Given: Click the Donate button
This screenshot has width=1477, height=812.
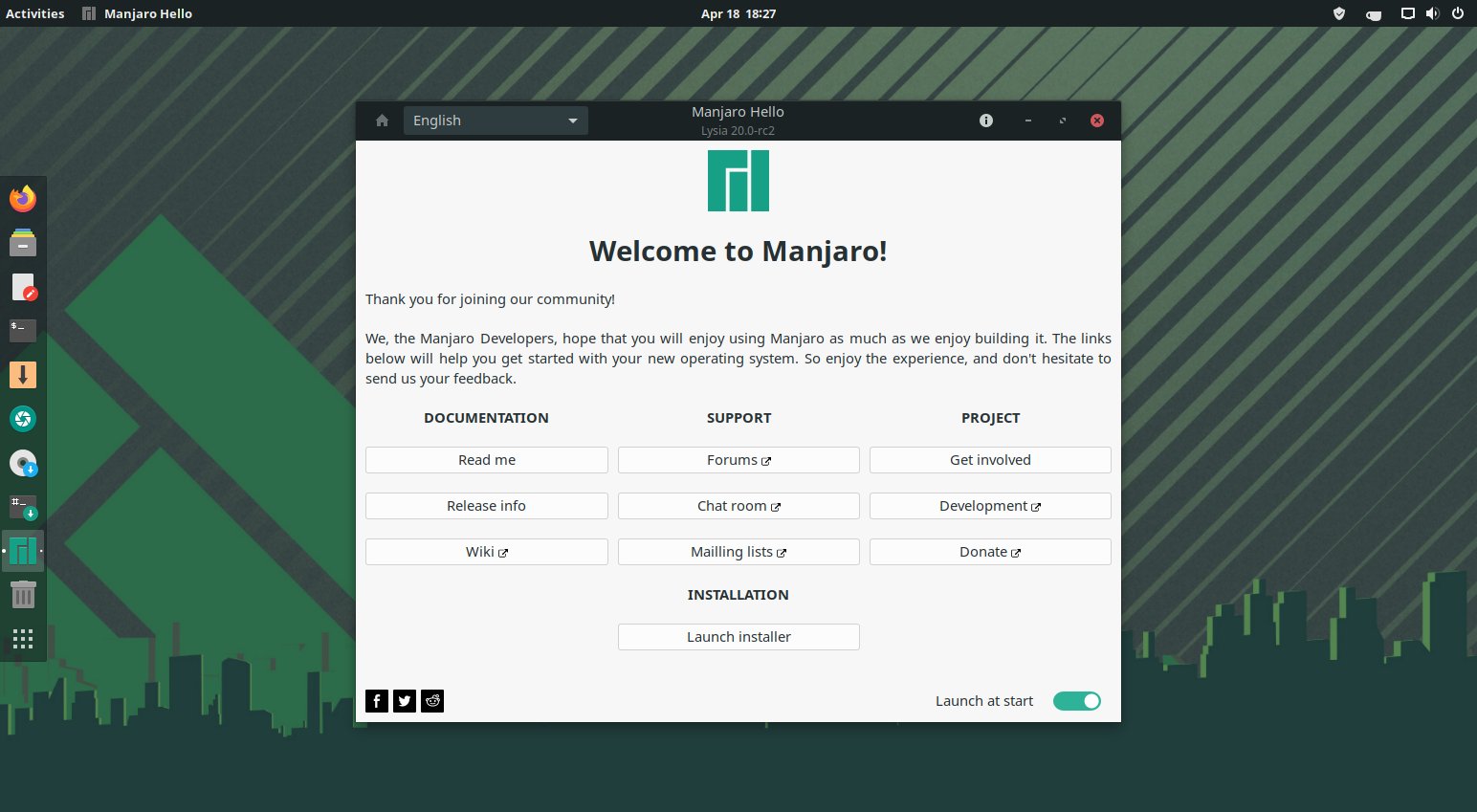Looking at the screenshot, I should (990, 552).
